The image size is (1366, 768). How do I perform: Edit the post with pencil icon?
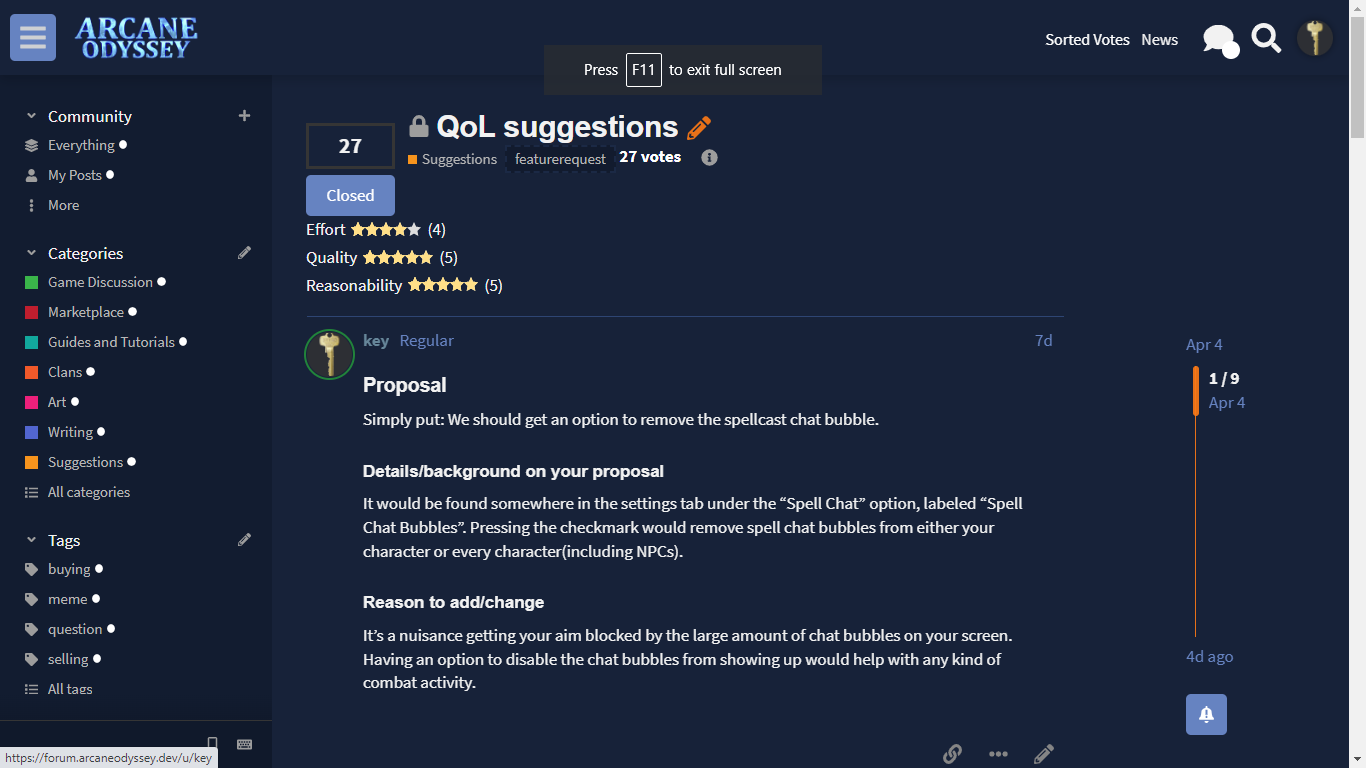1044,754
